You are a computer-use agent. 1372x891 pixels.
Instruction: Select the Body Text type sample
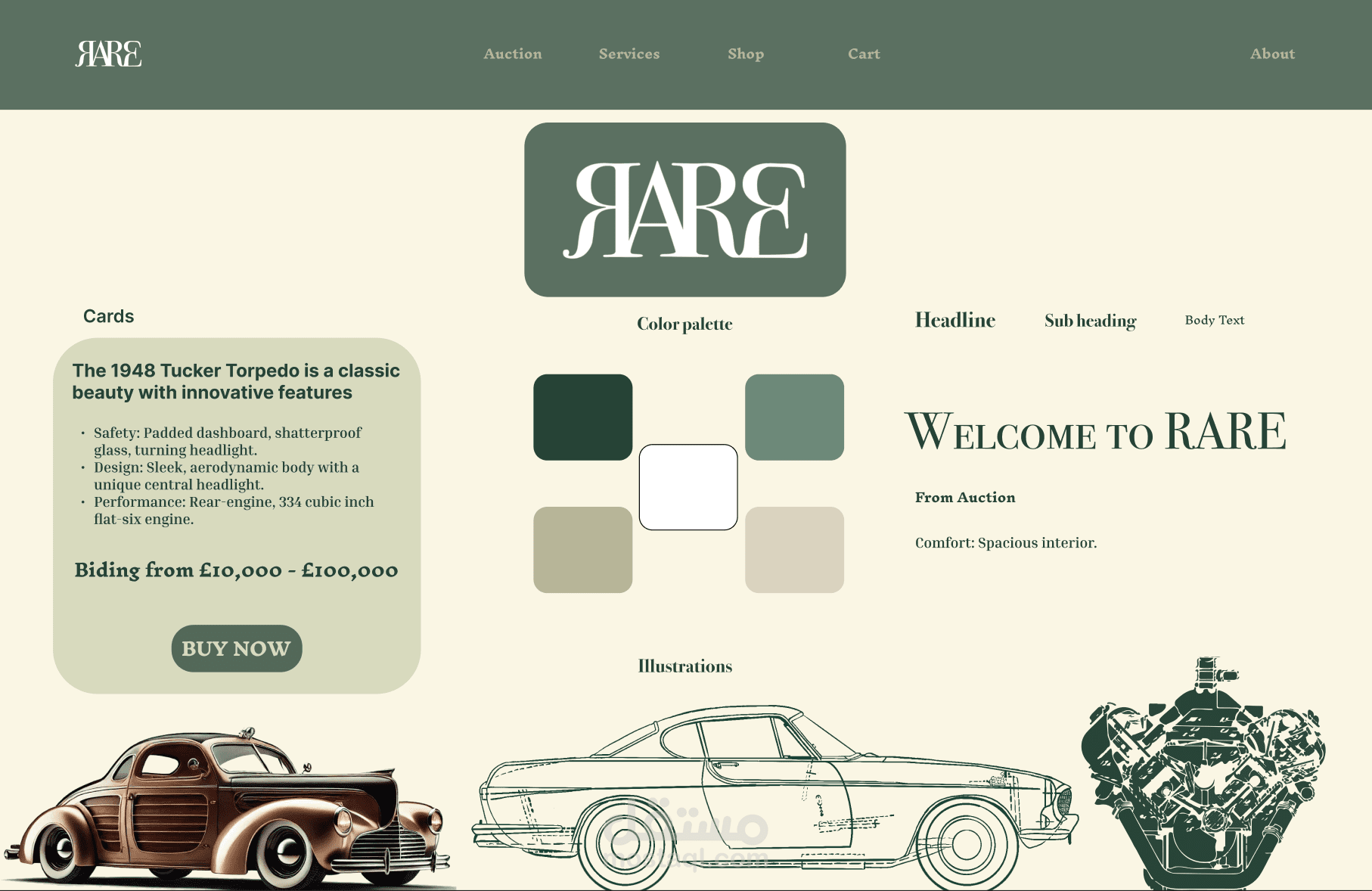(1215, 320)
